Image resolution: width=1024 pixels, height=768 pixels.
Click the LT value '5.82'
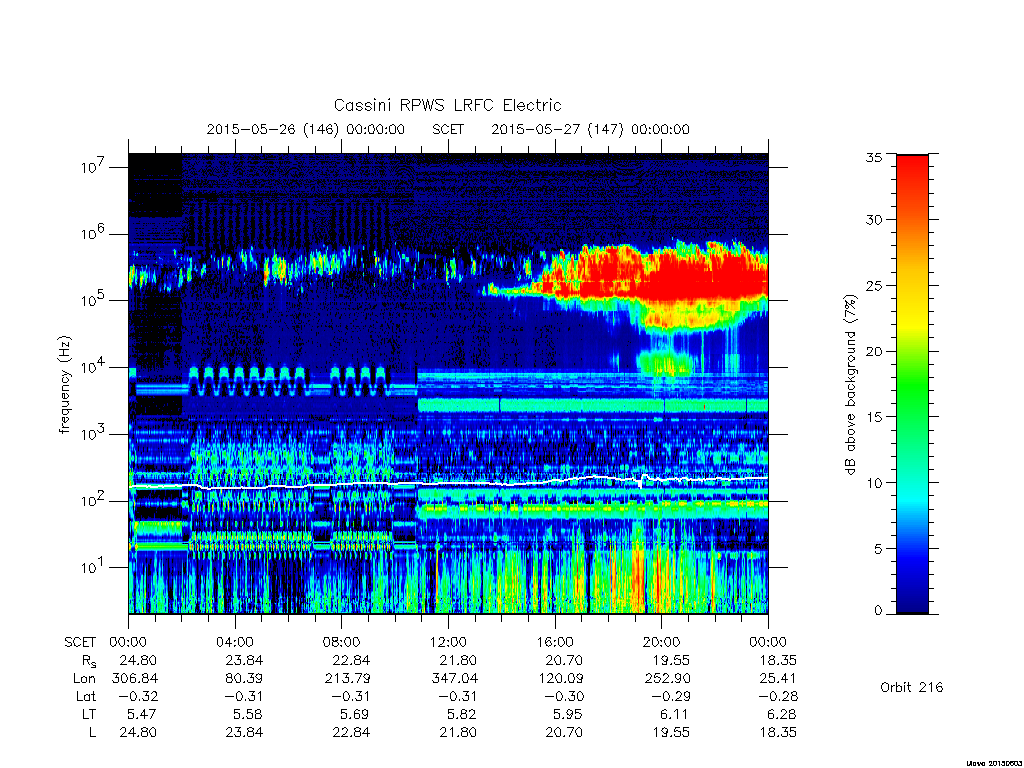[x=461, y=714]
